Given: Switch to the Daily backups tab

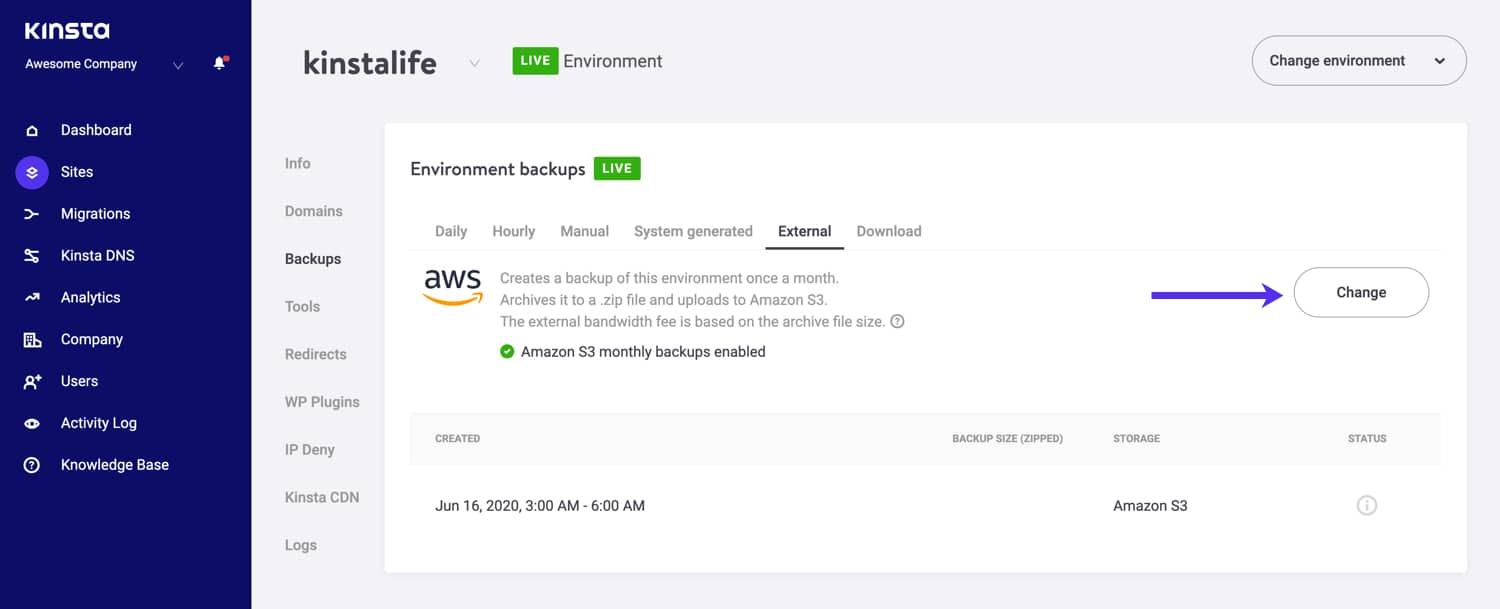Looking at the screenshot, I should 451,231.
